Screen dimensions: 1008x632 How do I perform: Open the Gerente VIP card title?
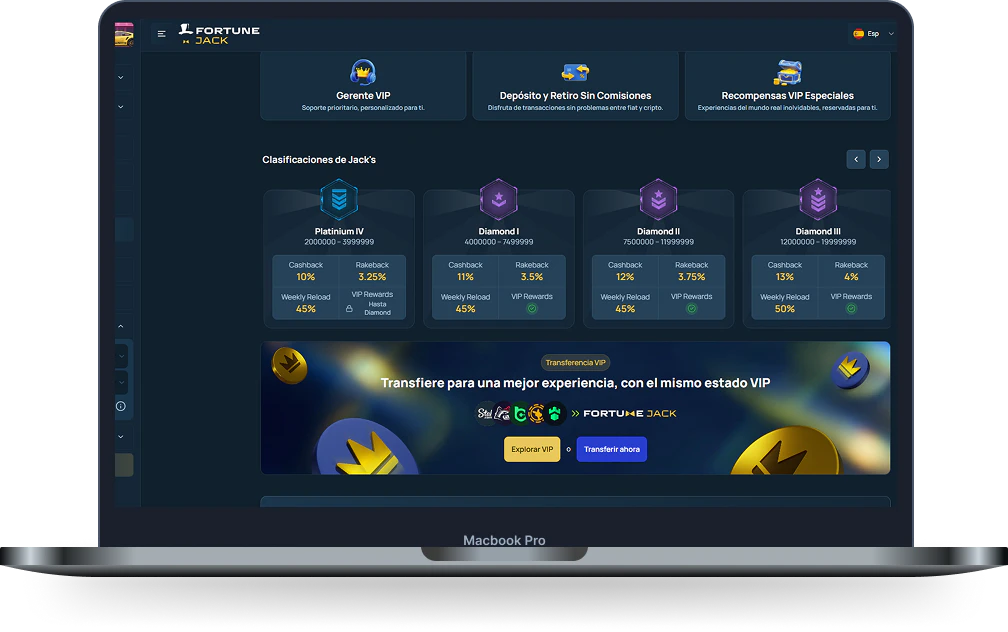(x=363, y=95)
